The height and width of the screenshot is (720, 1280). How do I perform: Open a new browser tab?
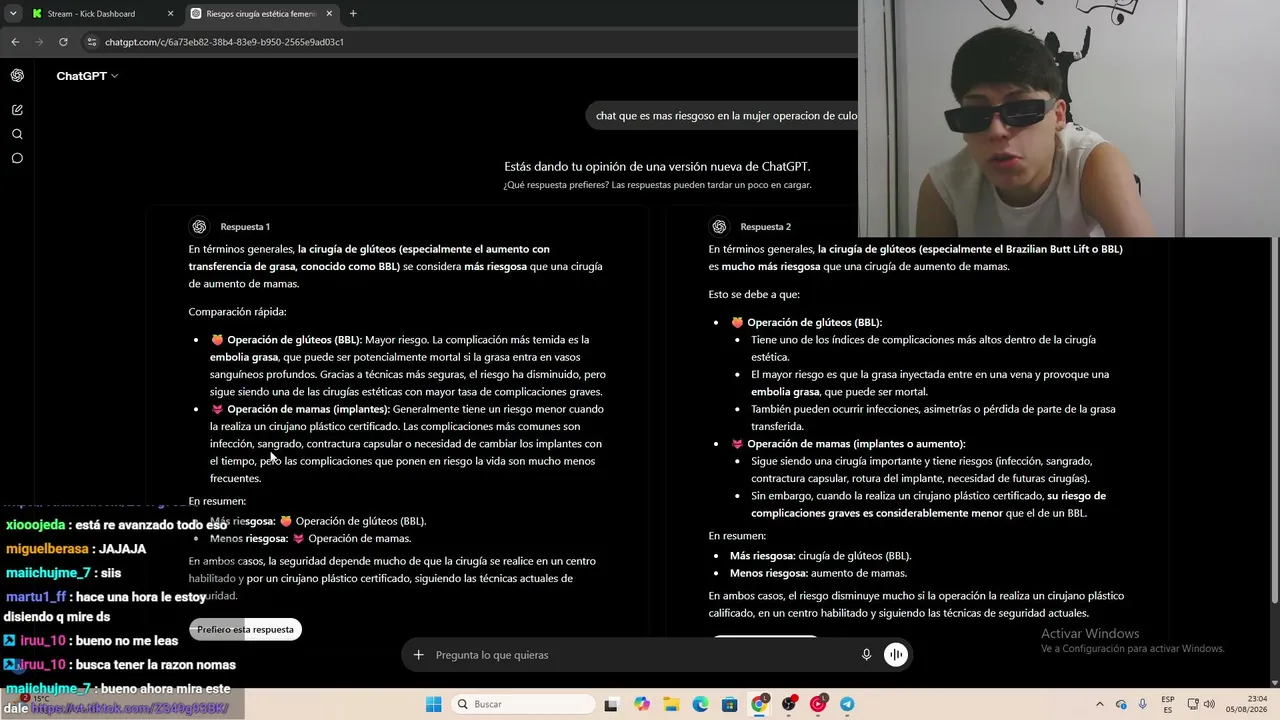coord(353,14)
